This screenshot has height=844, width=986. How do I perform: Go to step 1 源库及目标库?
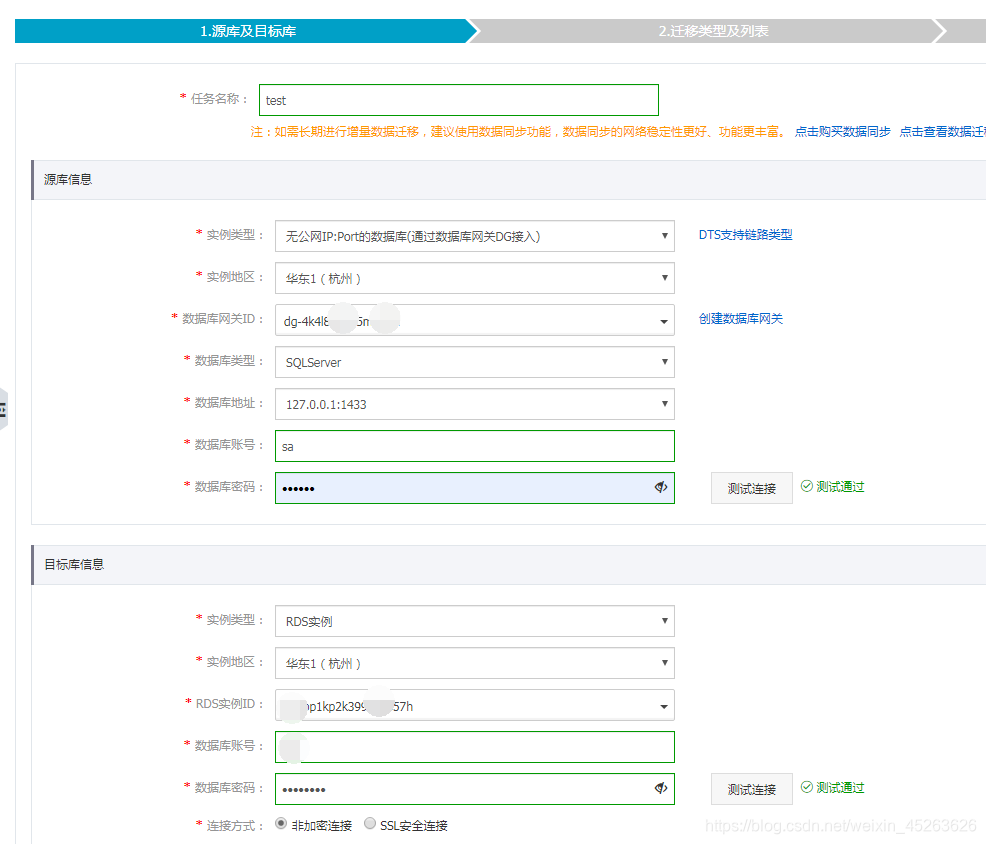[x=248, y=31]
